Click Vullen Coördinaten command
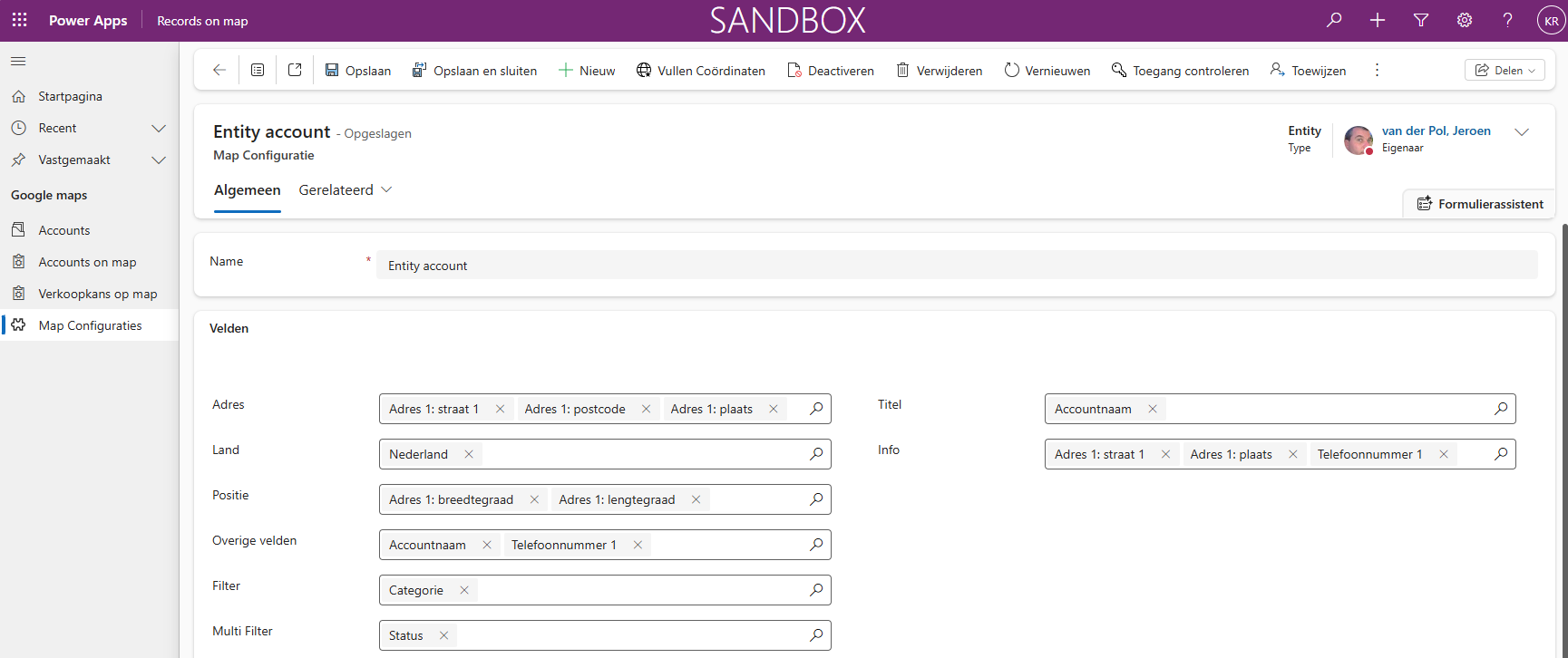This screenshot has height=658, width=1568. [701, 70]
